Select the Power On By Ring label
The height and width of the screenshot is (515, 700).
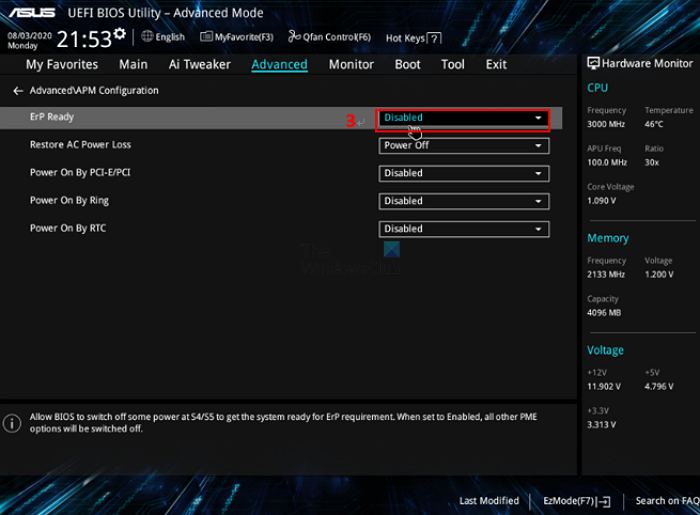(x=69, y=200)
